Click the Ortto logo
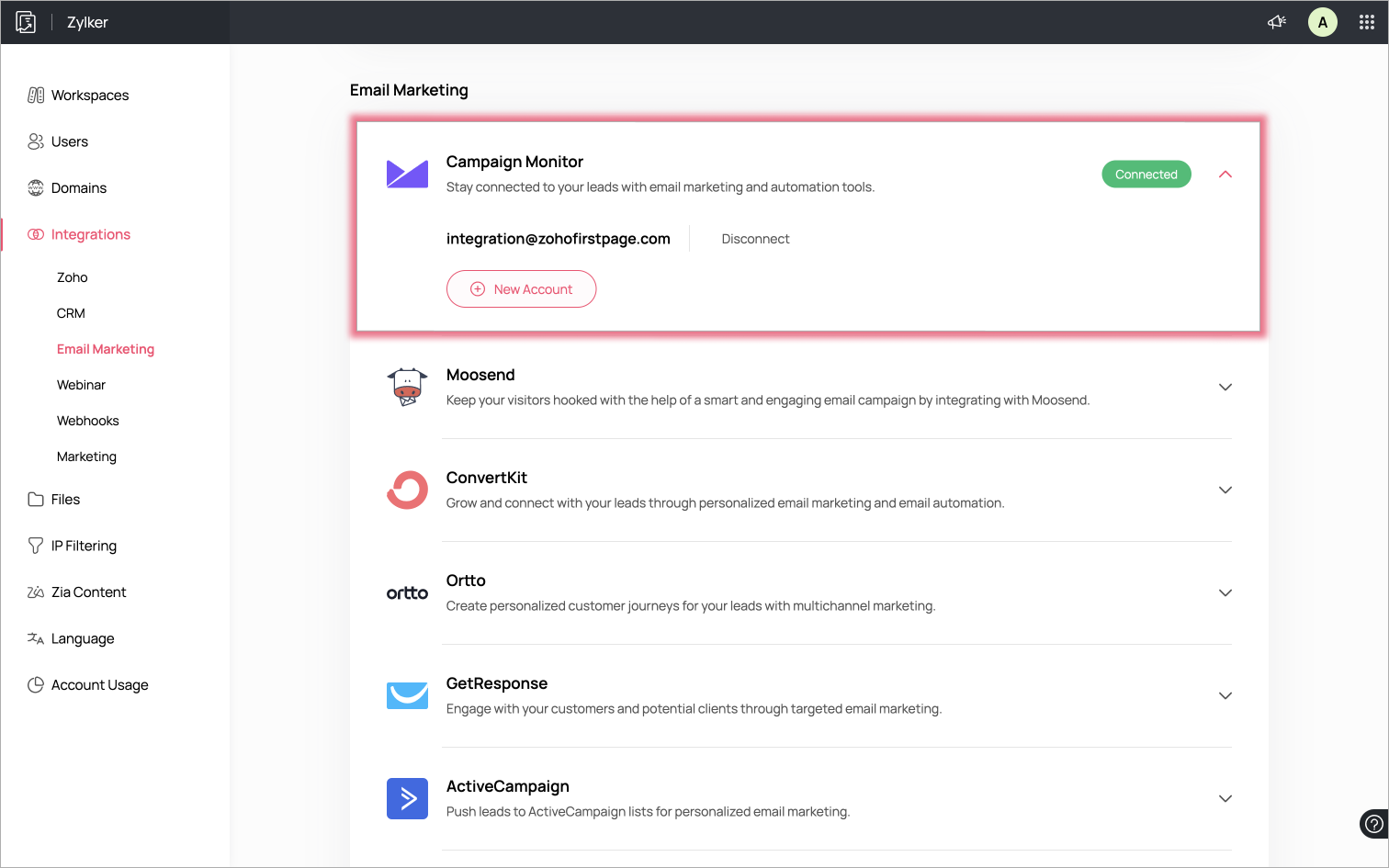Image resolution: width=1389 pixels, height=868 pixels. click(407, 593)
